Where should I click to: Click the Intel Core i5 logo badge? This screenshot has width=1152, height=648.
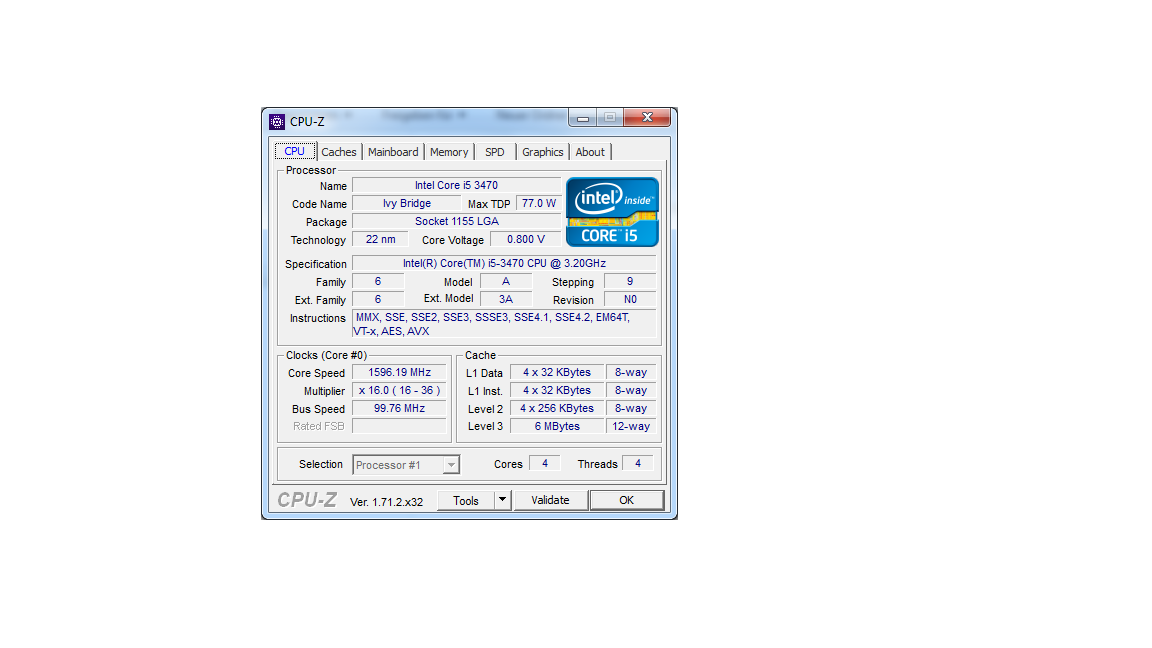point(612,212)
